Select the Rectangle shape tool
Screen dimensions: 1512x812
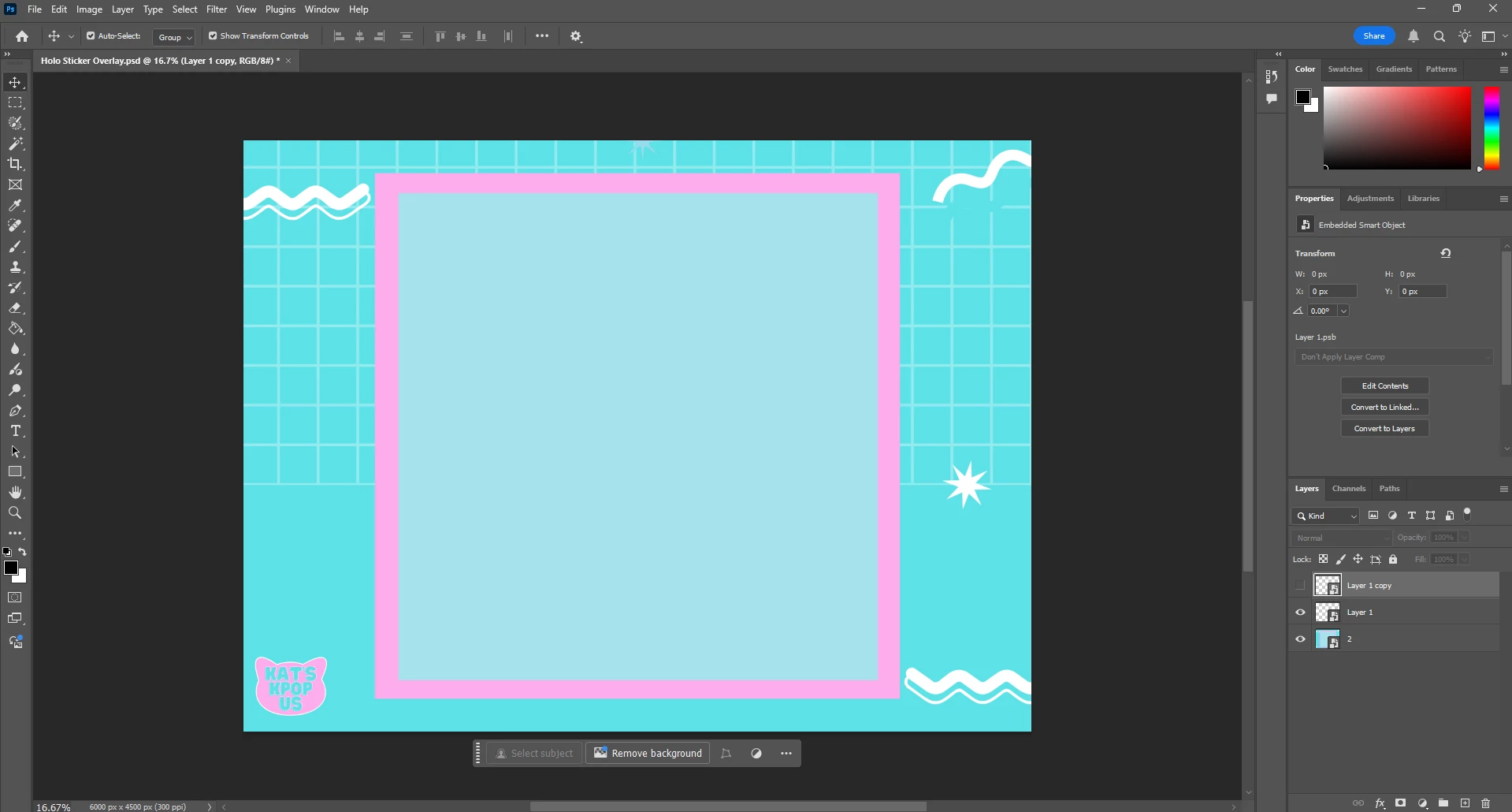tap(15, 472)
